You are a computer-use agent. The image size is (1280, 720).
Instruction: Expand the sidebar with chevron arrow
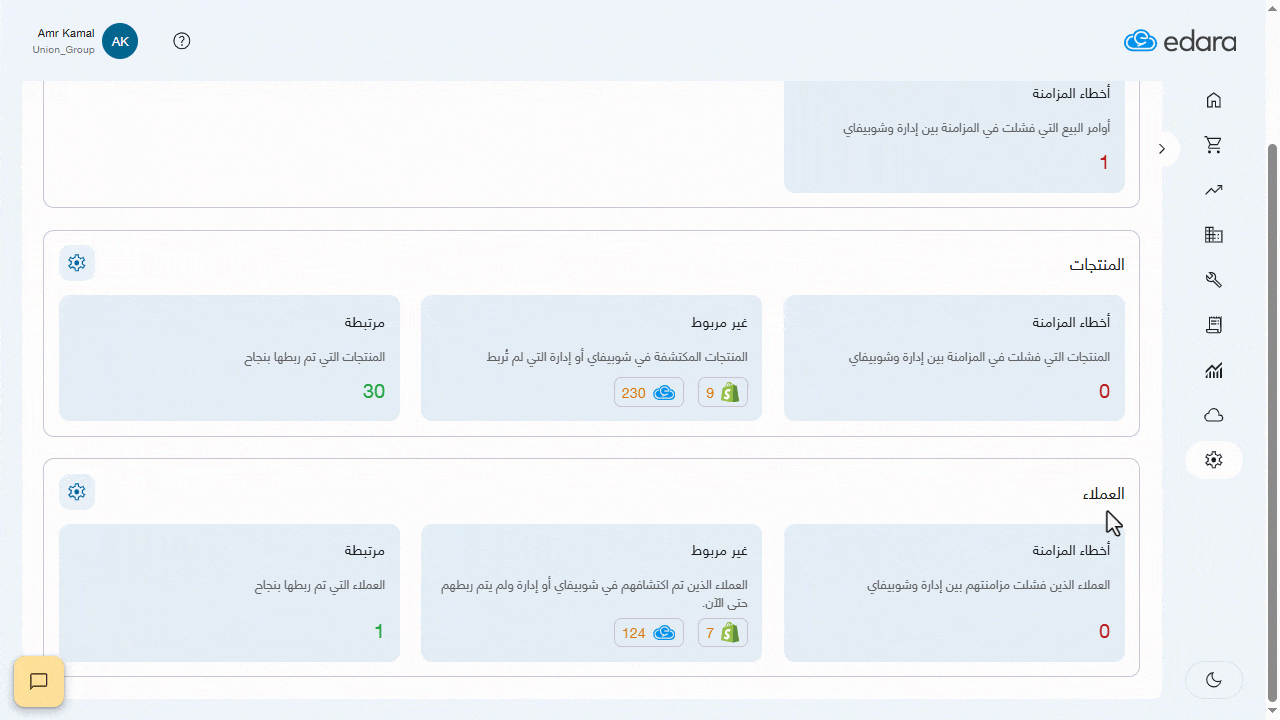click(x=1162, y=149)
